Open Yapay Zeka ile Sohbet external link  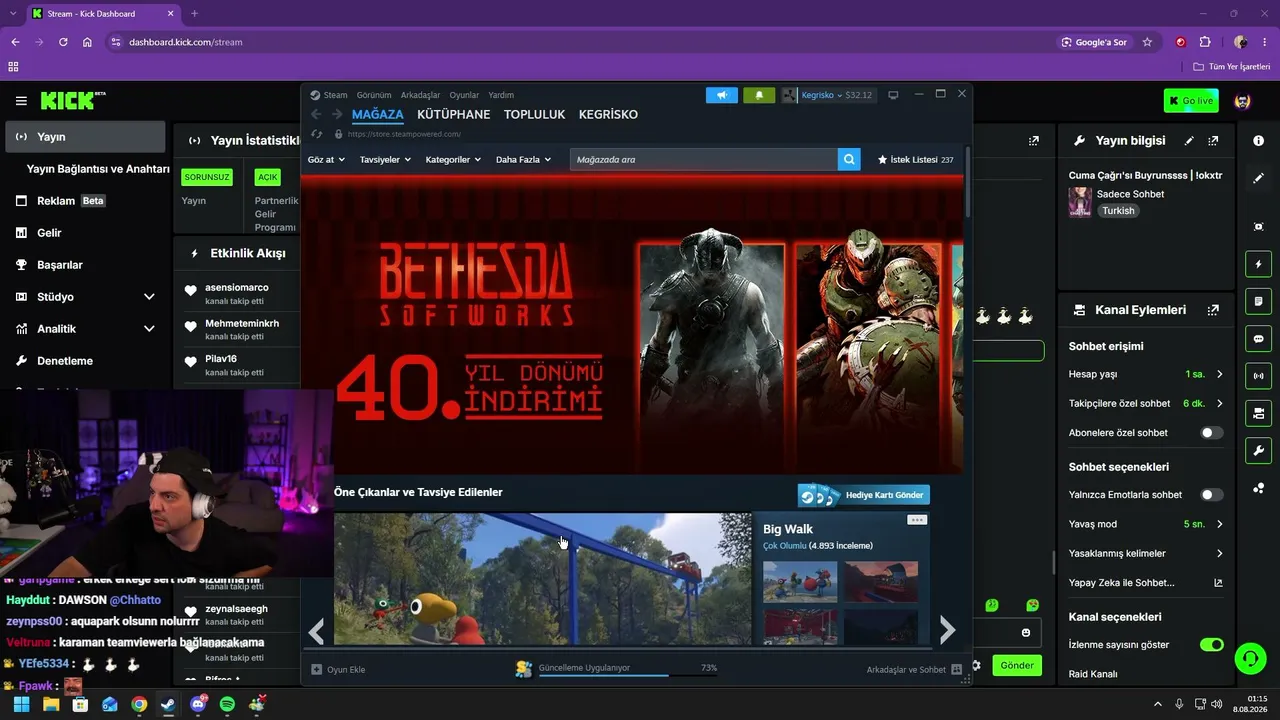point(1218,583)
